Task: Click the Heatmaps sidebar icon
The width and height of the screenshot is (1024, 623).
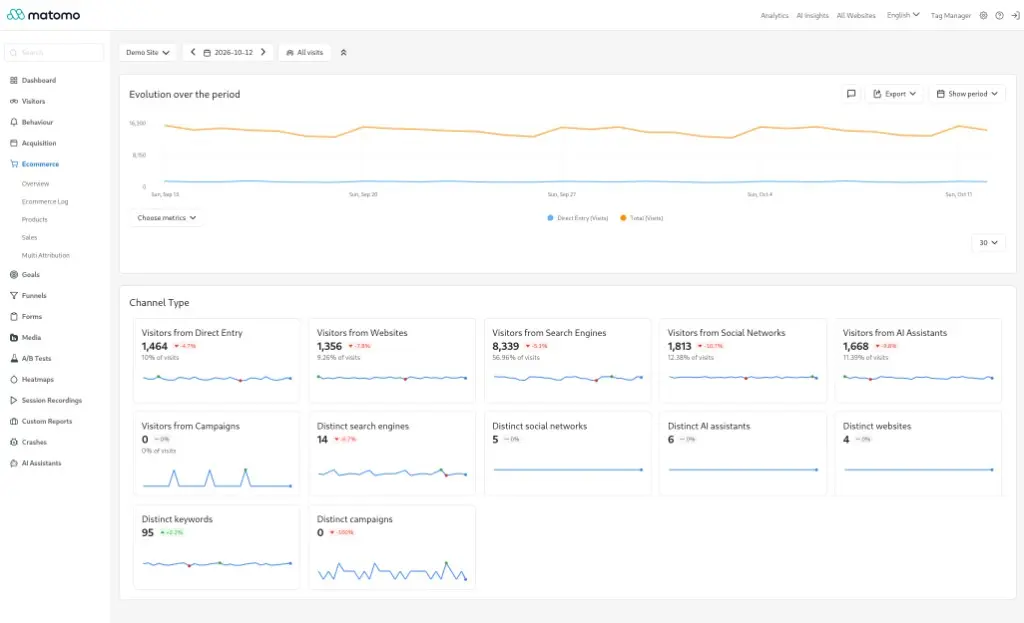Action: coord(14,379)
